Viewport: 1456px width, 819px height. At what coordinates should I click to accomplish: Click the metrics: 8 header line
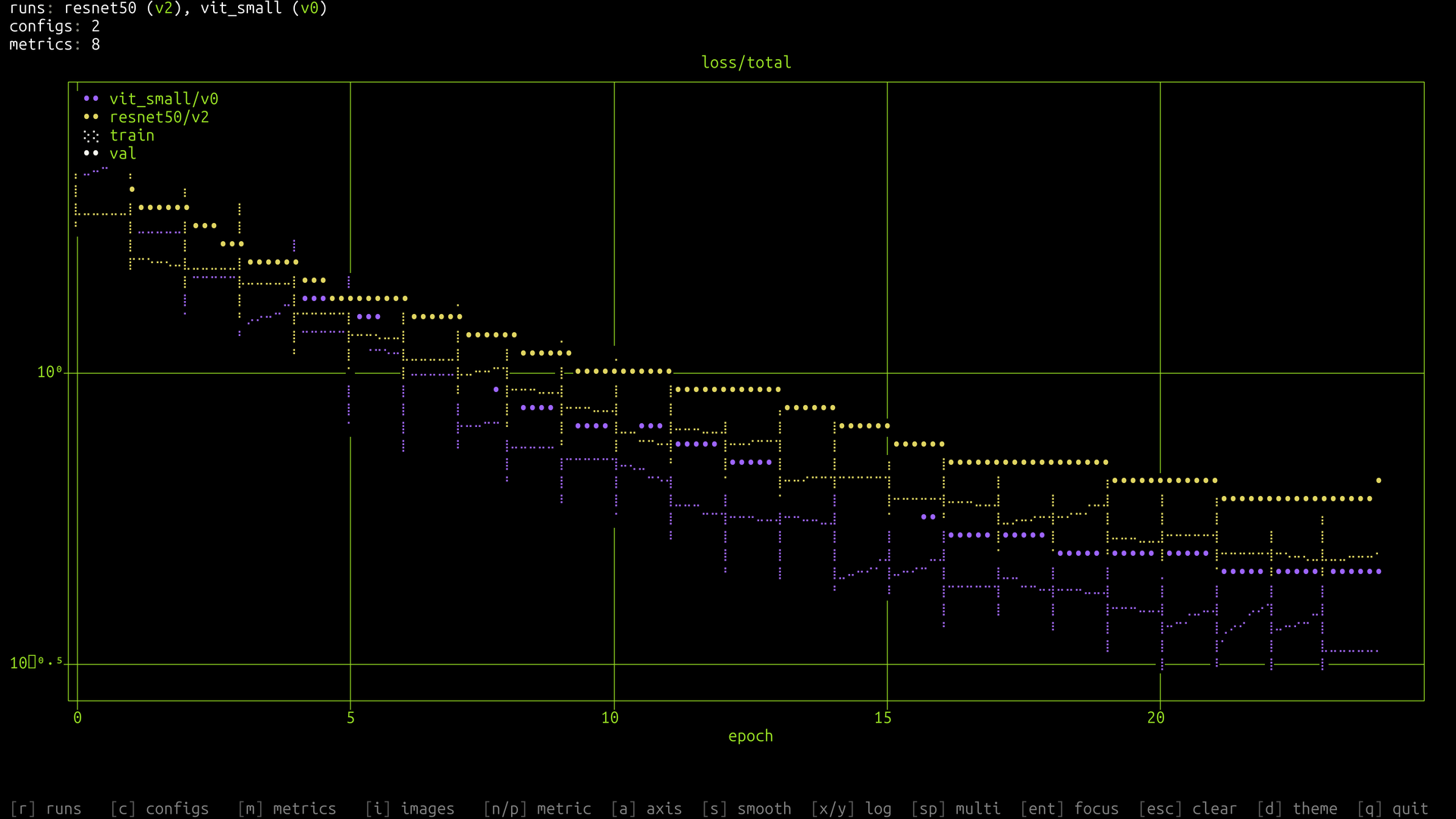tap(55, 44)
